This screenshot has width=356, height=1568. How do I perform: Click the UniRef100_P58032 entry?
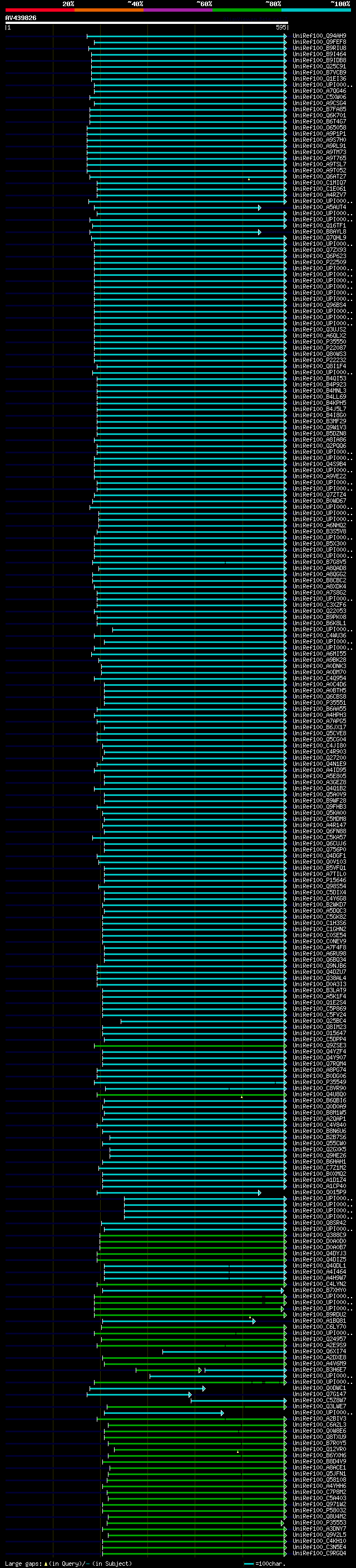click(319, 1510)
